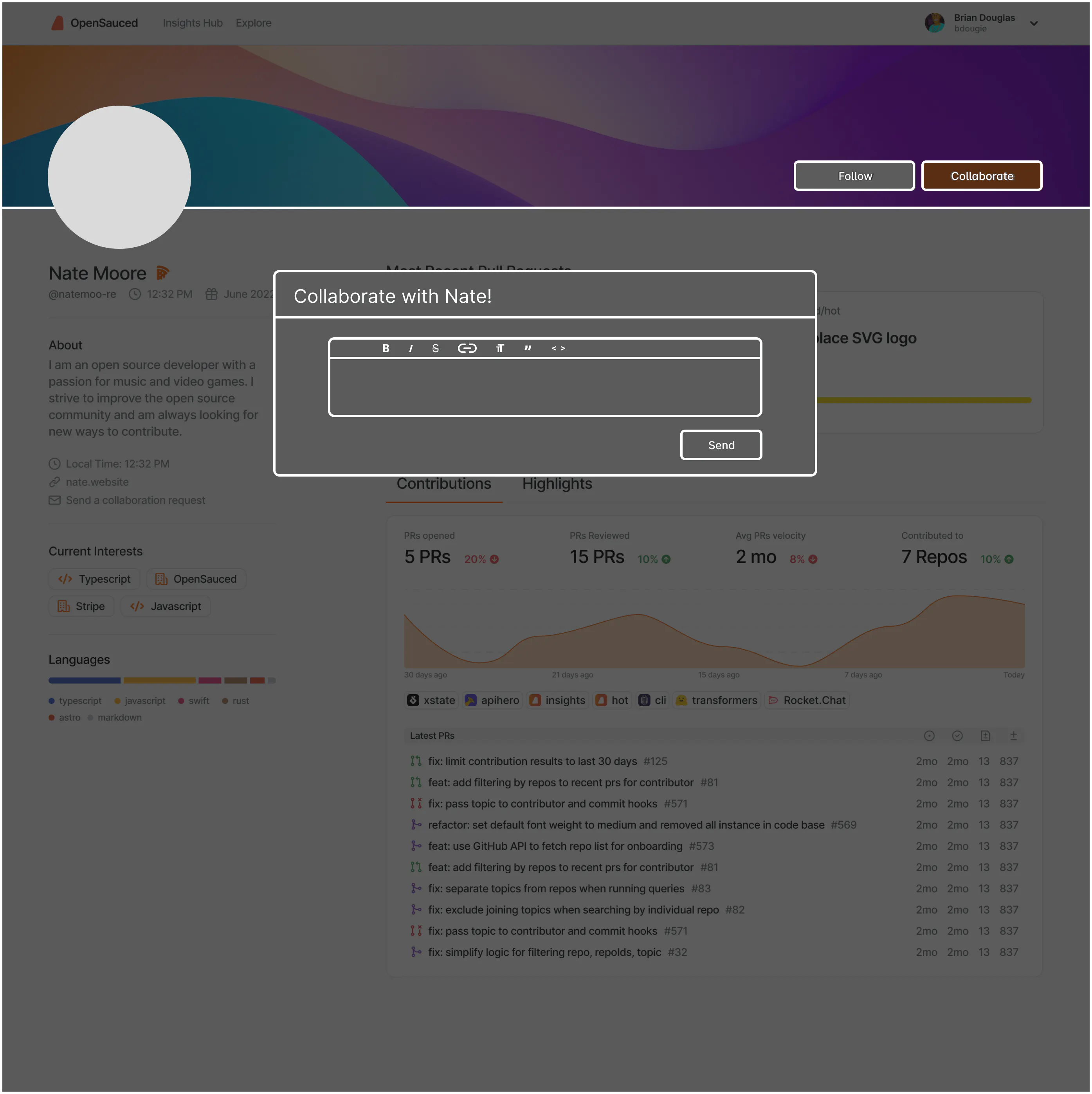The image size is (1092, 1094).
Task: Insert a code block using the code icon
Action: pos(559,348)
